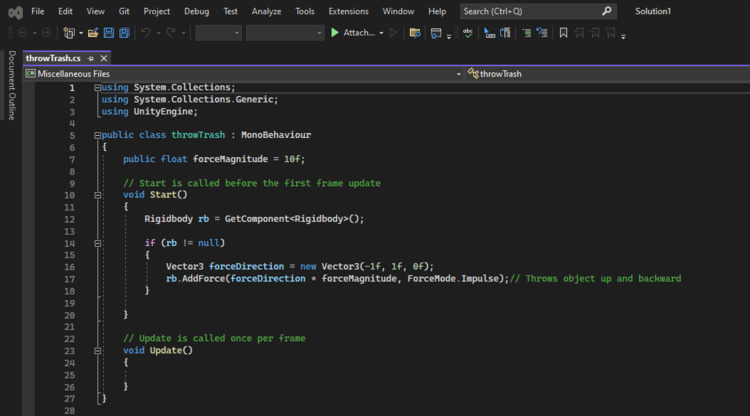750x416 pixels.
Task: Click the navigate backward arrow icon
Action: 22,33
